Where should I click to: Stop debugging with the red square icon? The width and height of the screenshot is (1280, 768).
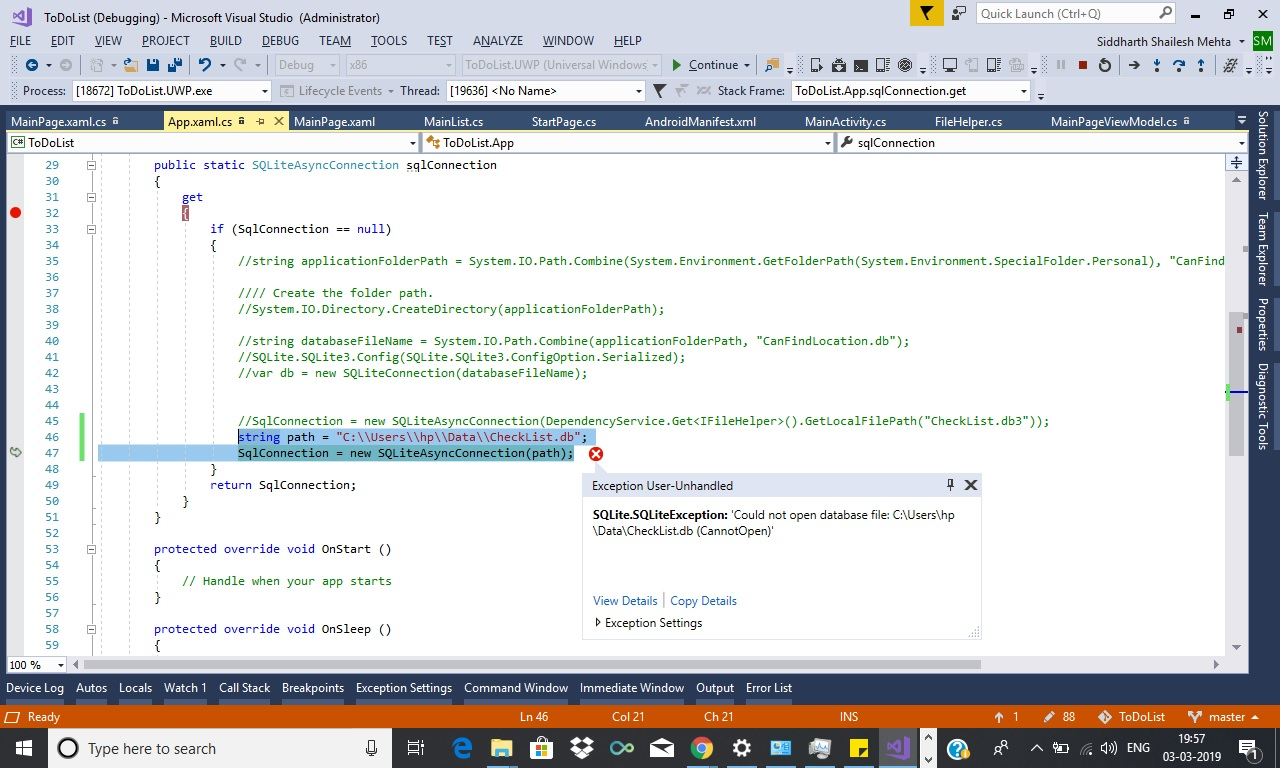coord(1084,66)
